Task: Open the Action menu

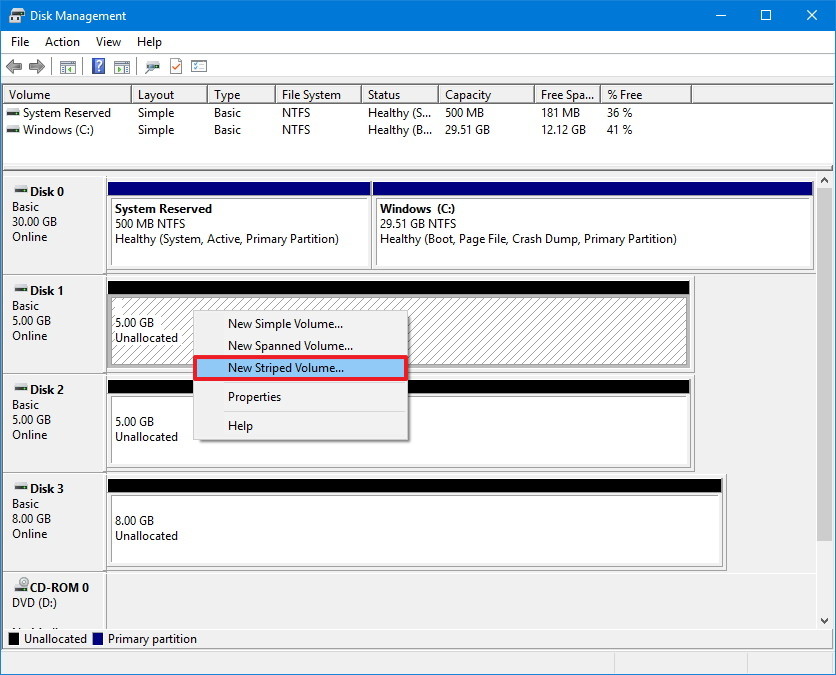Action: [x=62, y=42]
